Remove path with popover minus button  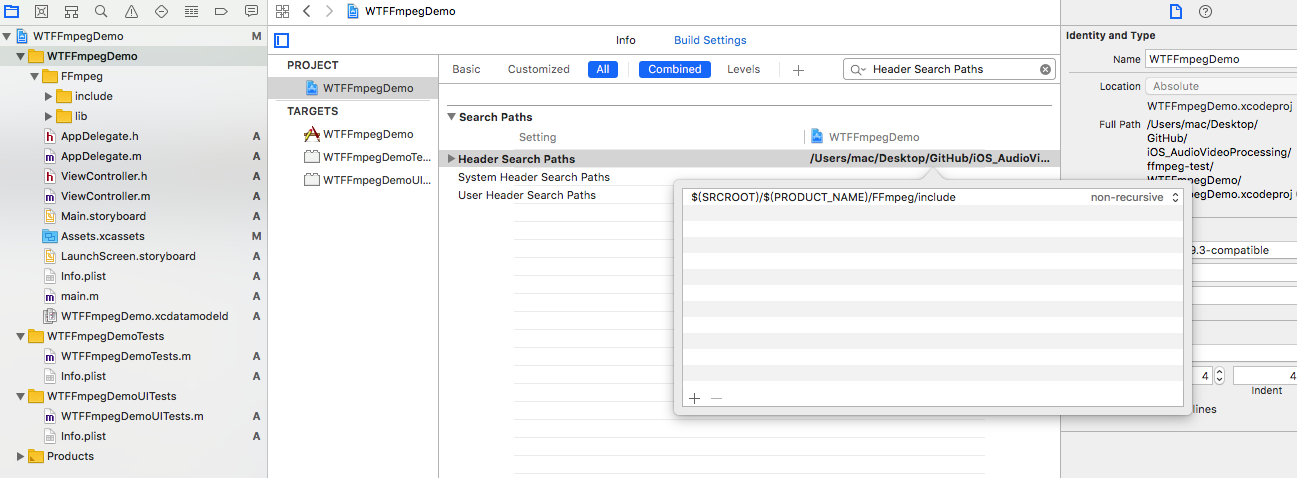716,398
